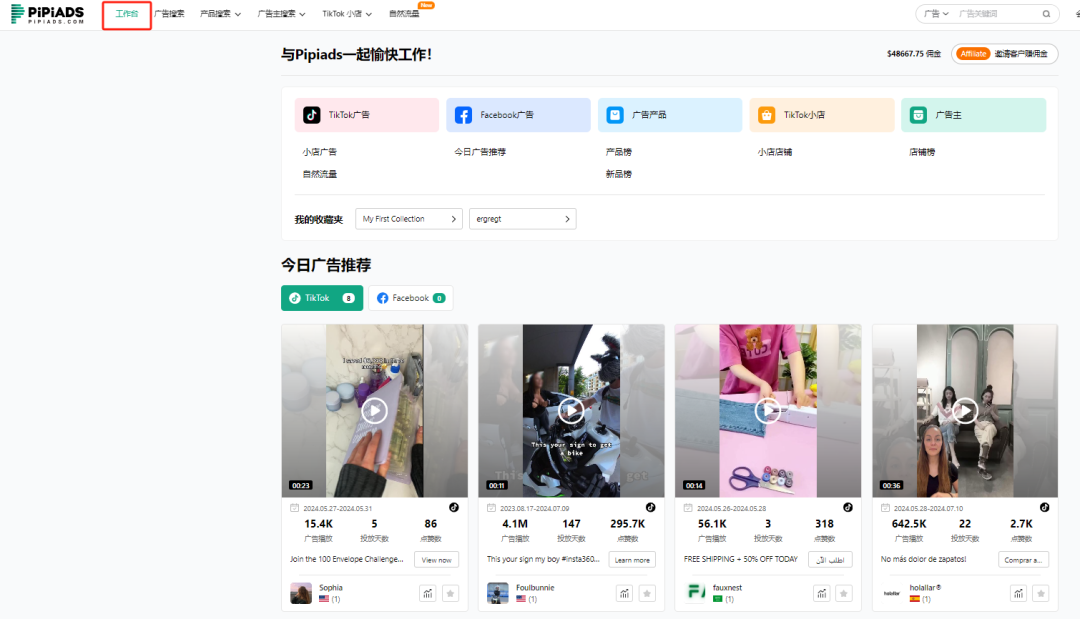Image resolution: width=1080 pixels, height=619 pixels.
Task: Toggle the TikTok ads filter pill
Action: pyautogui.click(x=321, y=297)
